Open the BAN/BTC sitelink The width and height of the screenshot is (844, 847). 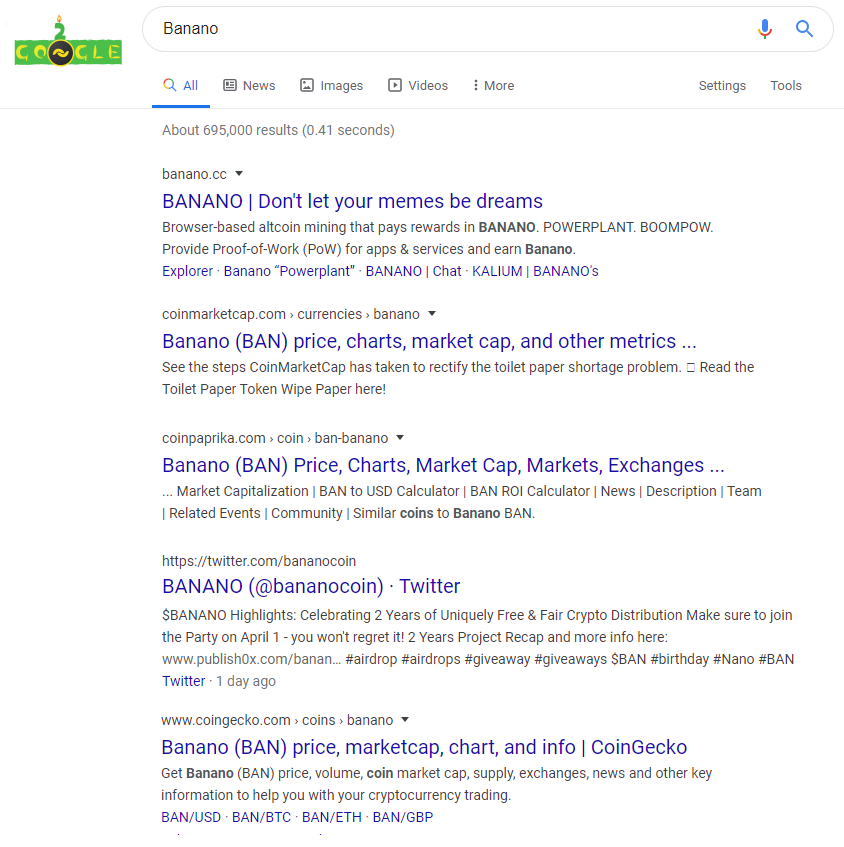261,817
